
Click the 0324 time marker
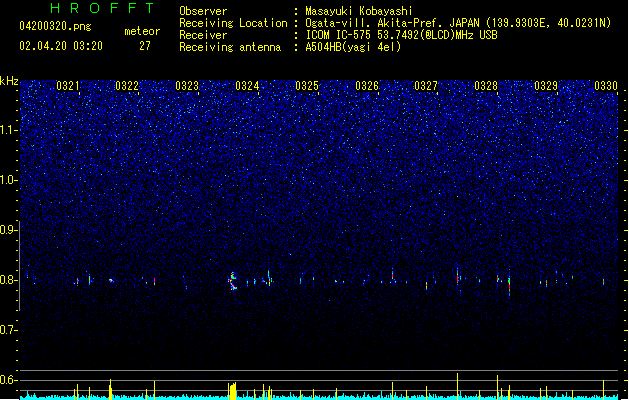(247, 86)
